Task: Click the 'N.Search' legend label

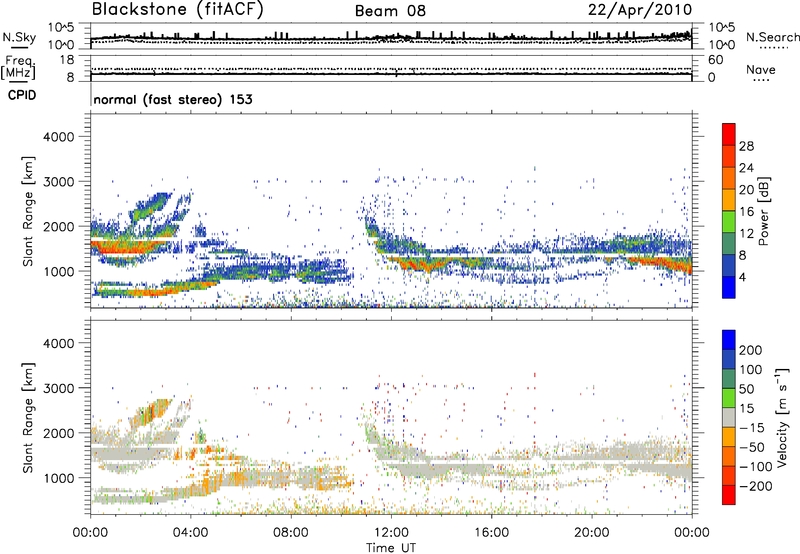Action: point(772,37)
